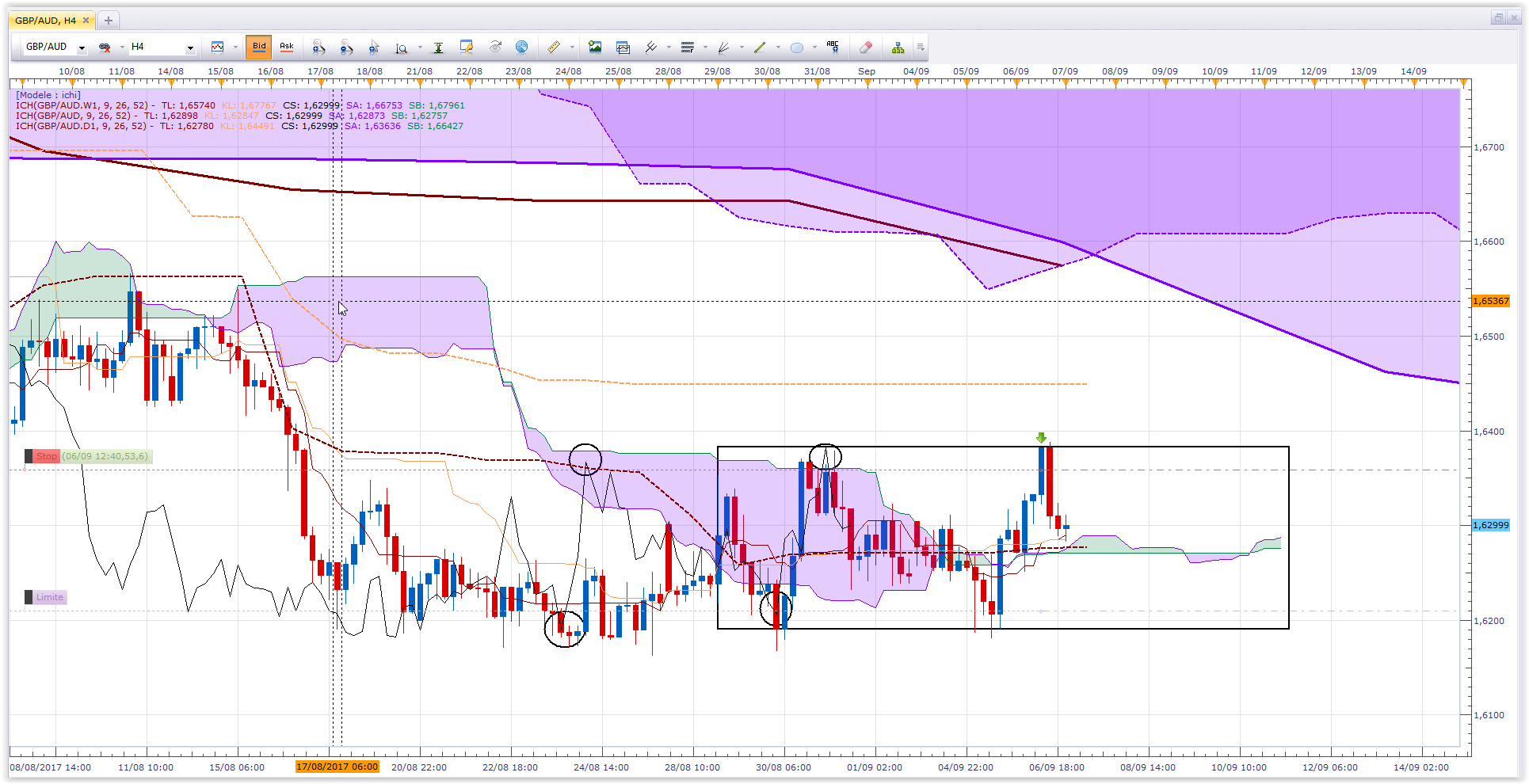Image resolution: width=1529 pixels, height=784 pixels.
Task: Click the Sep label on the date ruler
Action: [x=867, y=71]
